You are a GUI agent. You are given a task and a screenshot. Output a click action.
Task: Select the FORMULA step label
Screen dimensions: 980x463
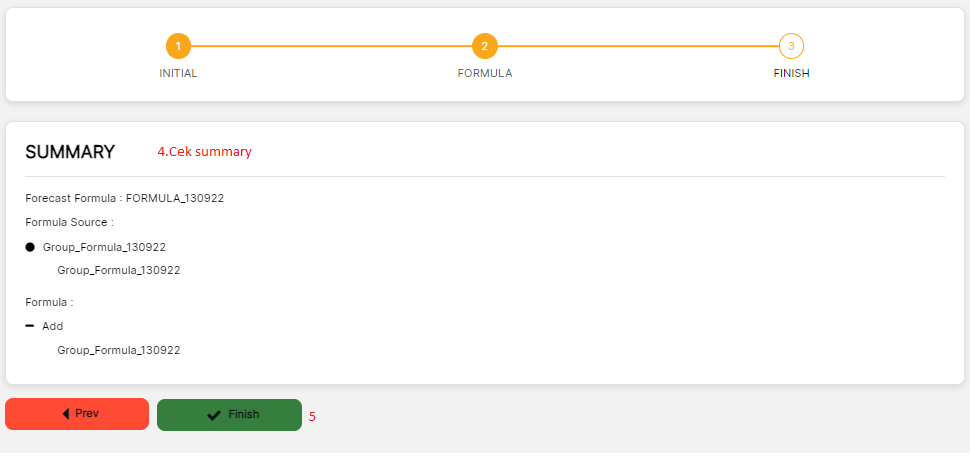pyautogui.click(x=484, y=73)
